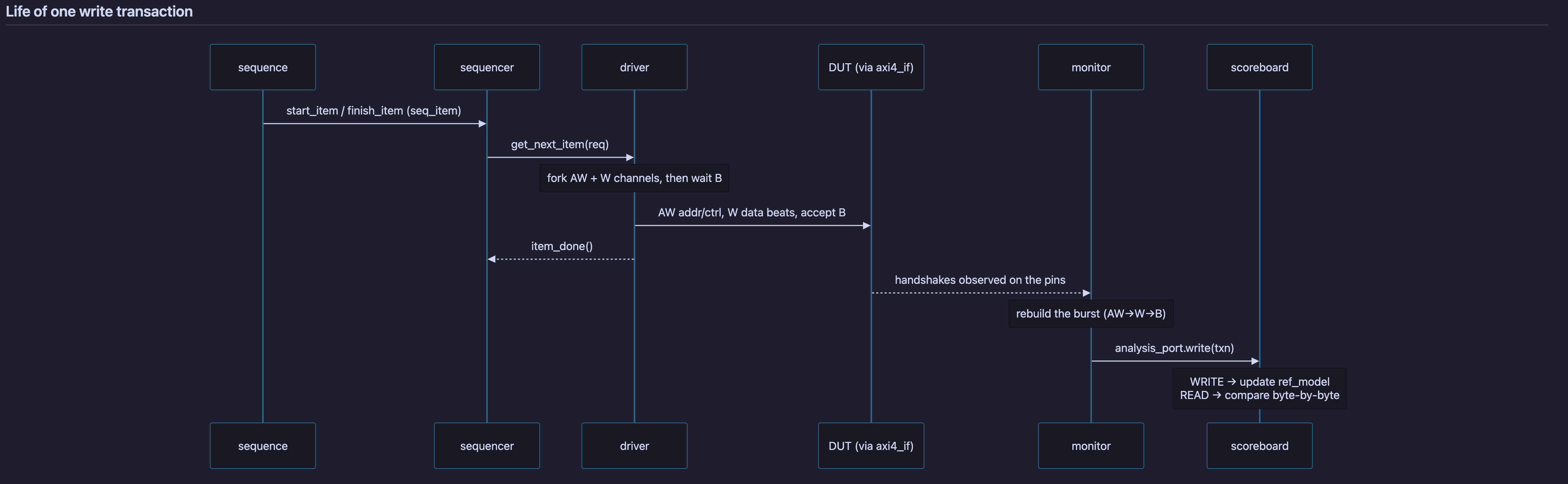Select the top sequence participant box
1568x484 pixels.
pos(263,67)
